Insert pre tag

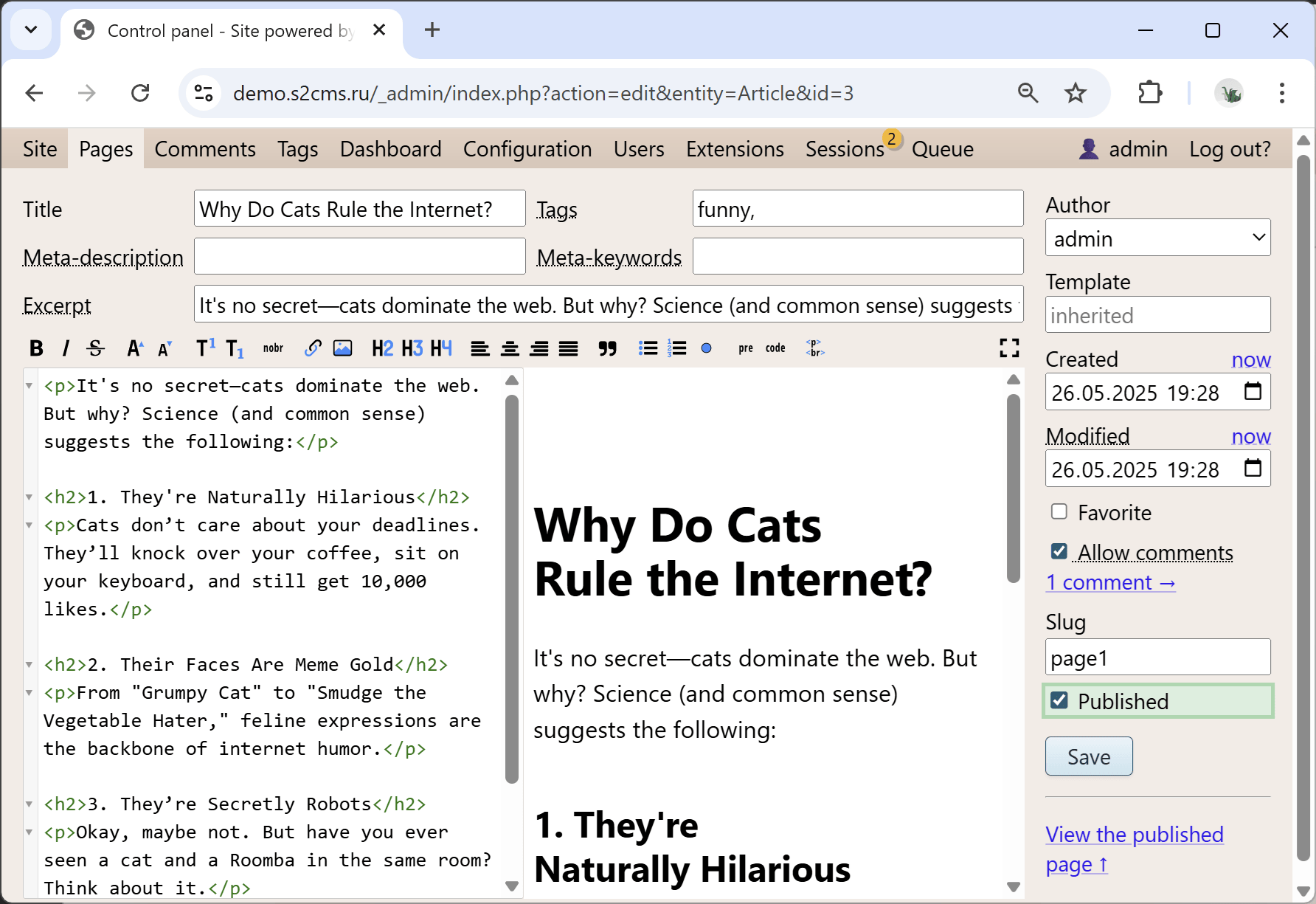point(746,348)
